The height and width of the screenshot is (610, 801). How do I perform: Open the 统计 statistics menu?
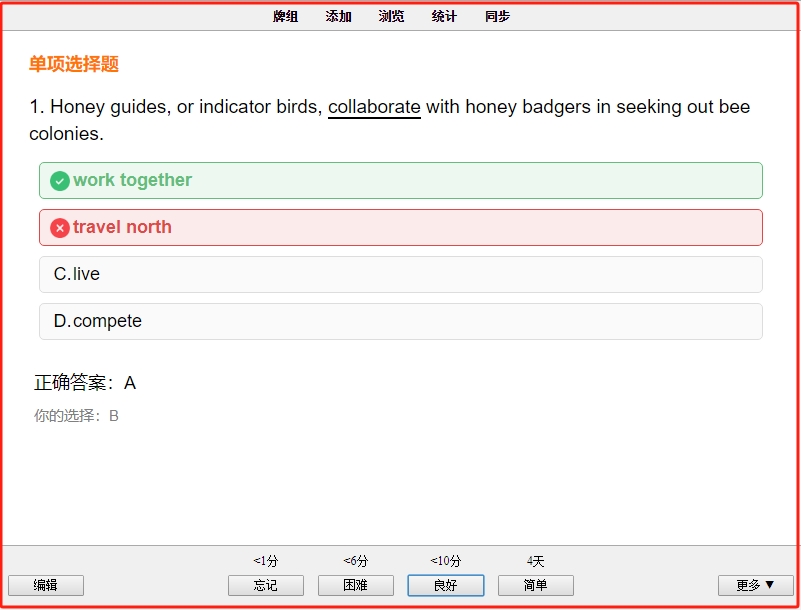(444, 16)
